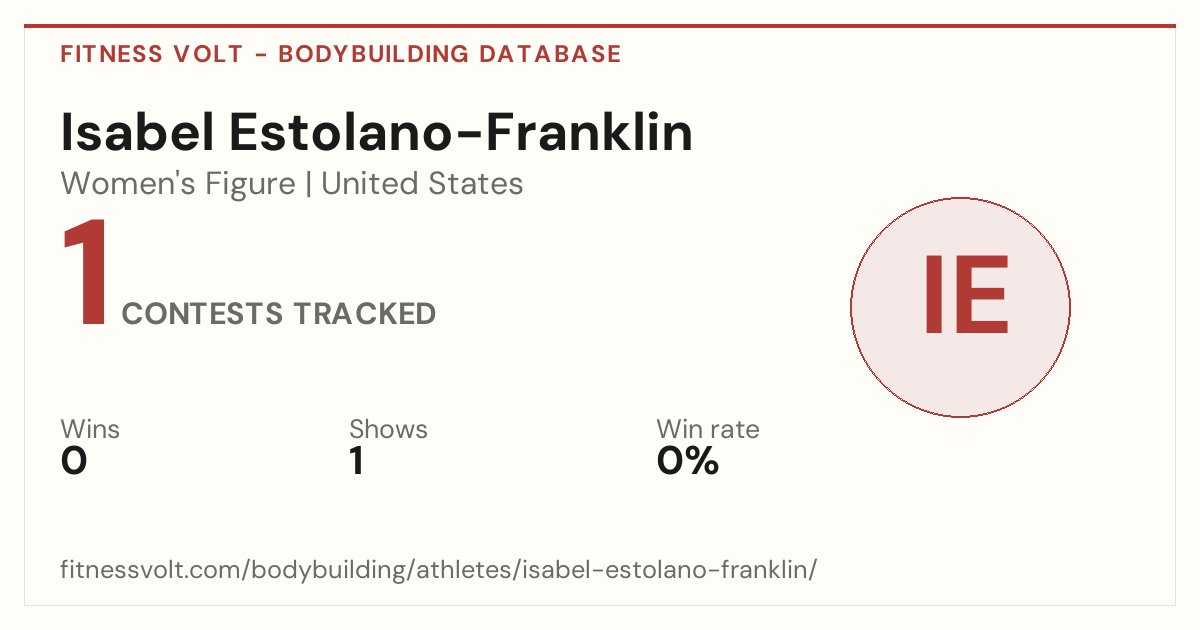Click the Wins stat label
This screenshot has height=630, width=1200.
pos(90,429)
